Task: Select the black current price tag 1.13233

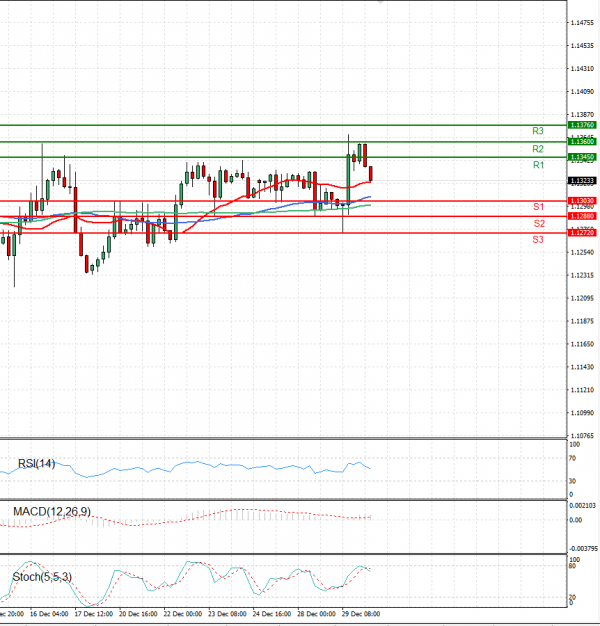Action: tap(582, 181)
